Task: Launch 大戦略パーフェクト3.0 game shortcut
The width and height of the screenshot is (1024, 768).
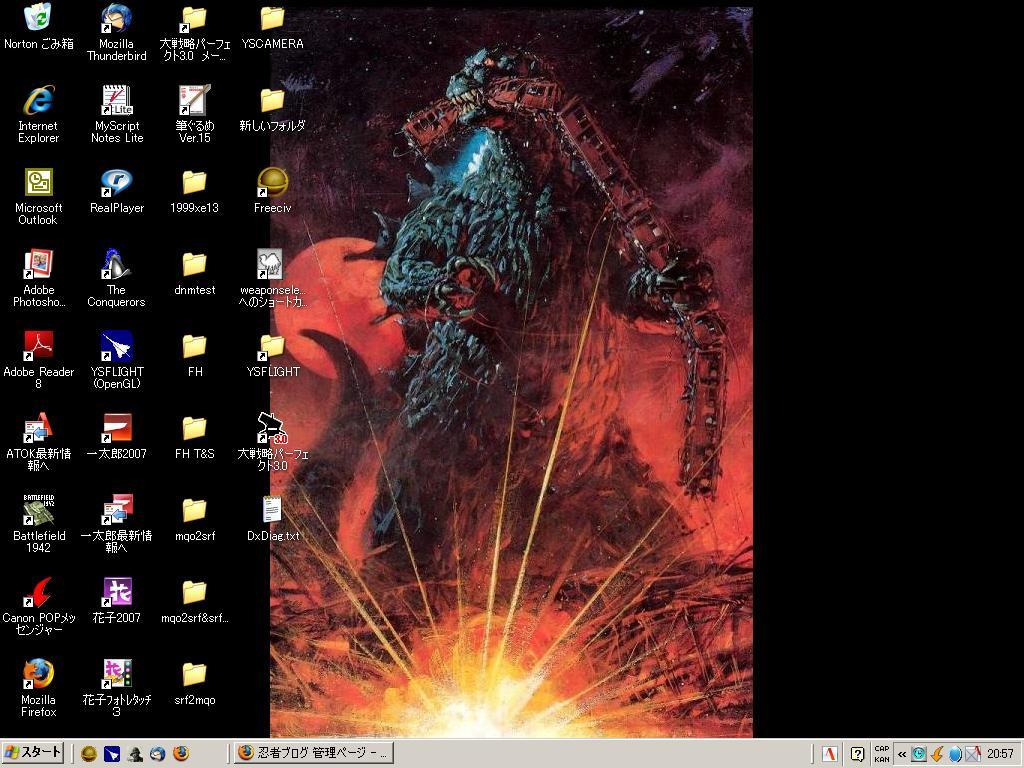Action: point(272,443)
